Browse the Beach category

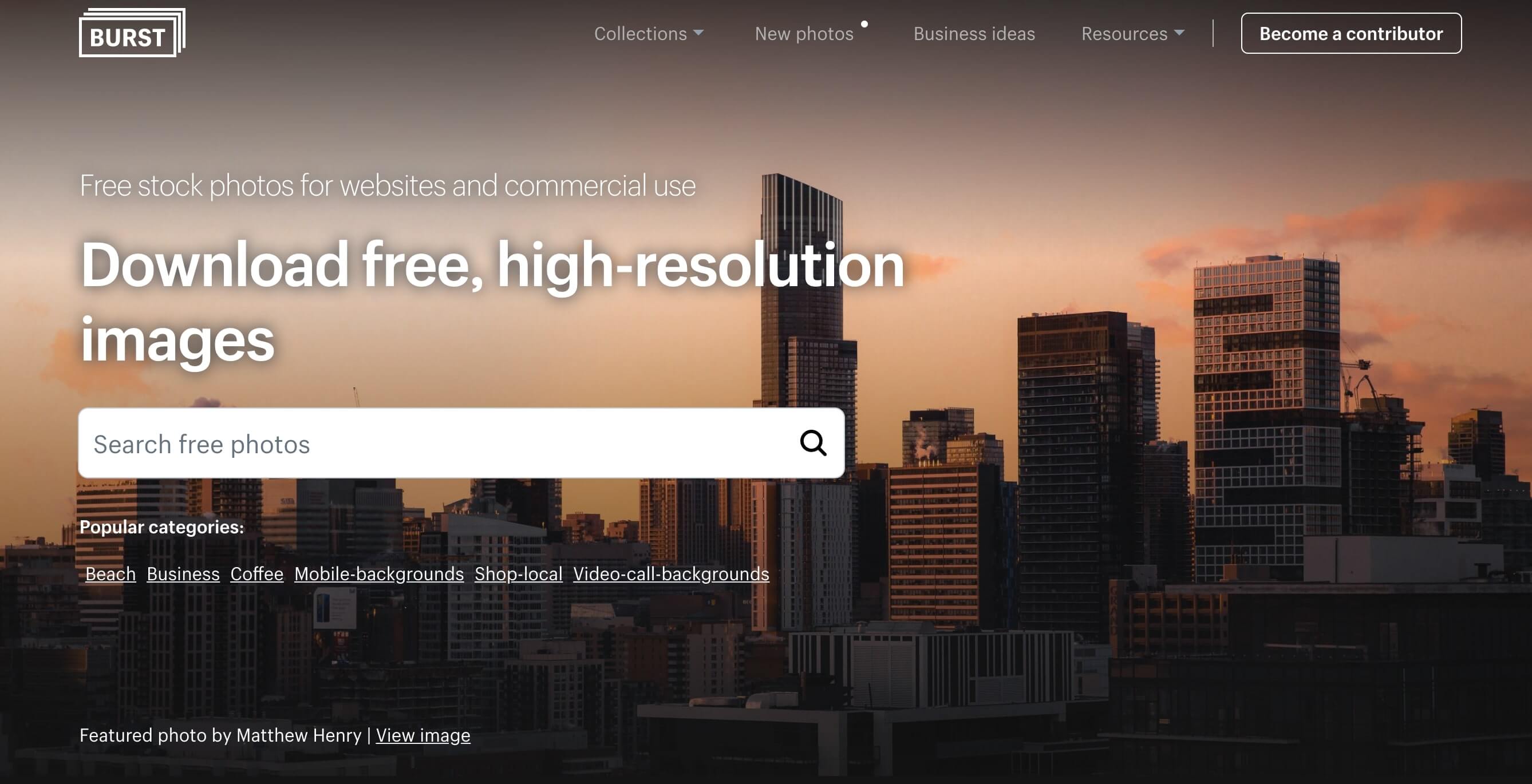pyautogui.click(x=110, y=573)
